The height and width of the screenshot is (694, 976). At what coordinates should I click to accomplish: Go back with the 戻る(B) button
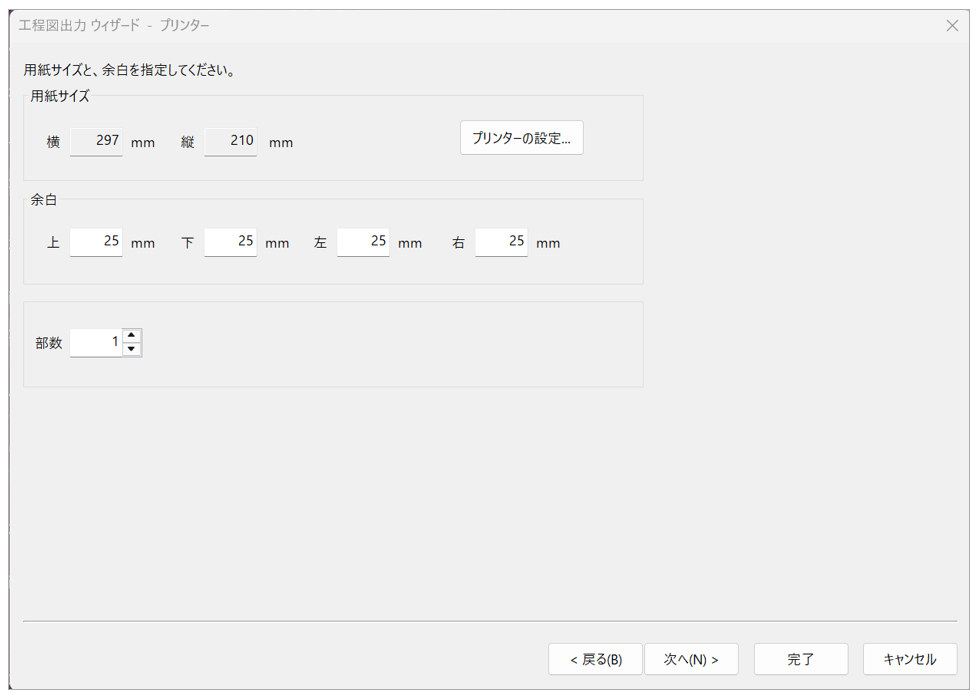tap(595, 659)
